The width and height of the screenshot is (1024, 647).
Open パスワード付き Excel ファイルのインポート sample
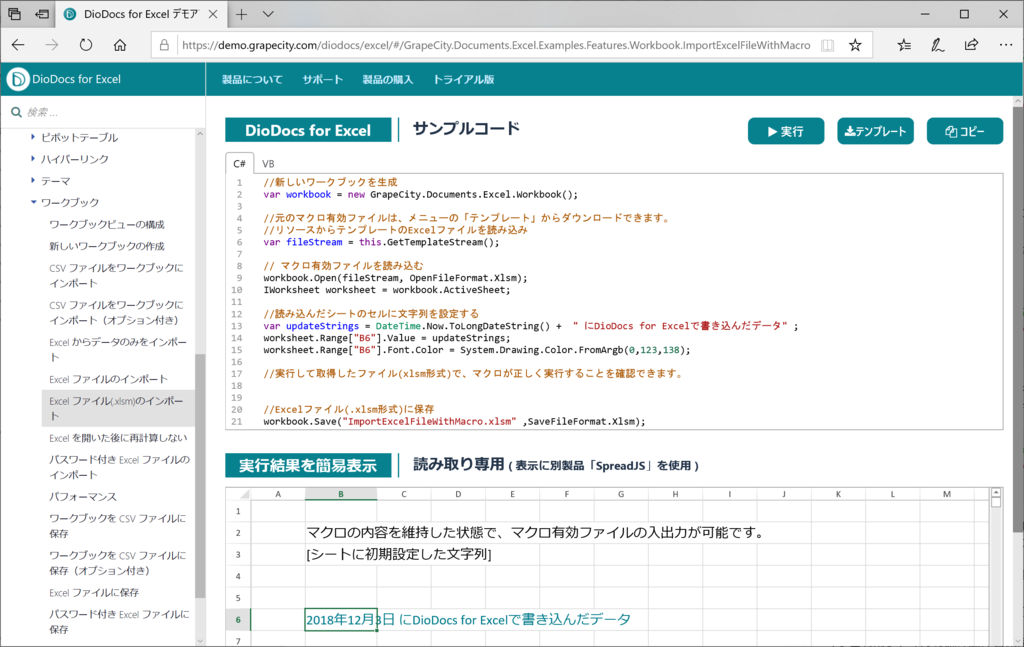[x=120, y=467]
